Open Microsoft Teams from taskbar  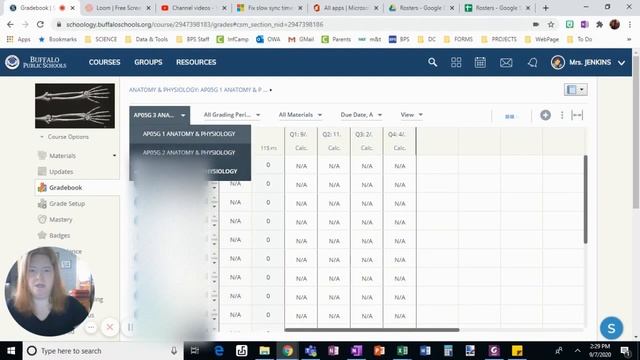(311, 351)
